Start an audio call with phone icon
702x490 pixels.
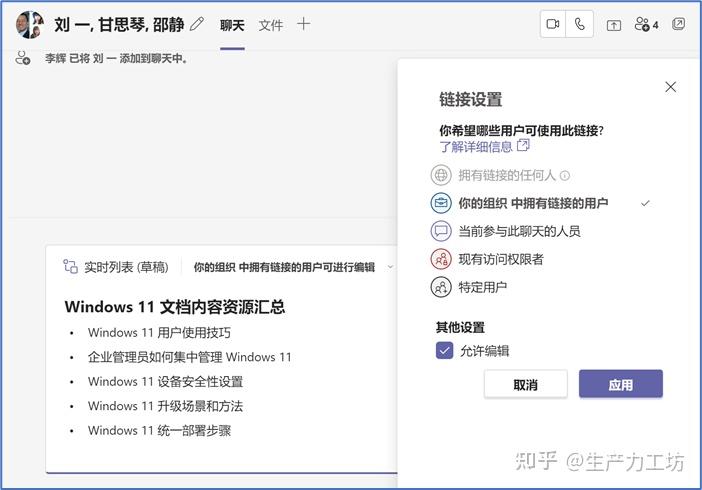point(579,24)
